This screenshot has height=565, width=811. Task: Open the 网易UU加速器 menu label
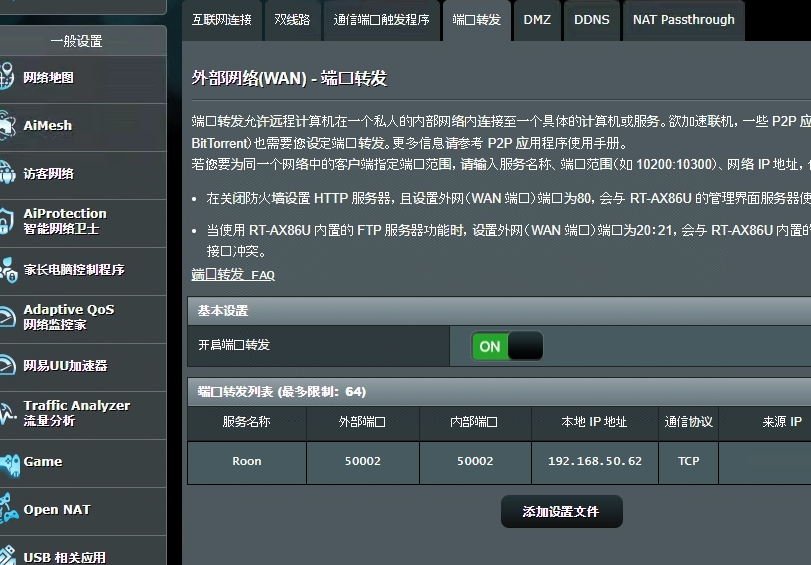pyautogui.click(x=66, y=366)
